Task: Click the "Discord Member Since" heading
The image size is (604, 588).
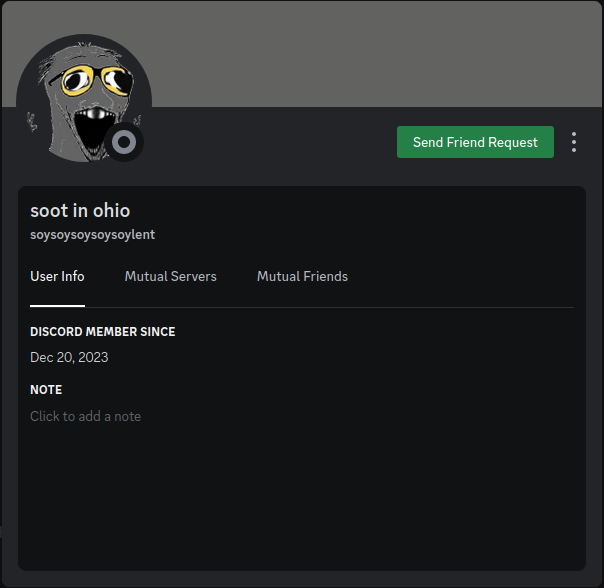Action: pos(102,332)
